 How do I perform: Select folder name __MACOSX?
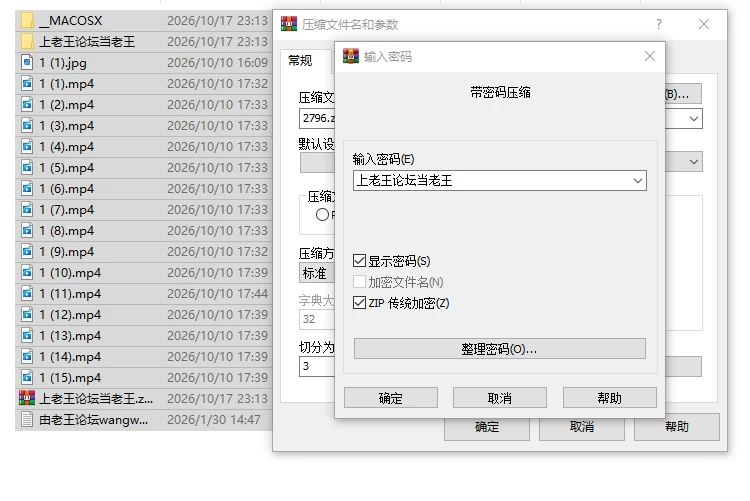pyautogui.click(x=70, y=21)
